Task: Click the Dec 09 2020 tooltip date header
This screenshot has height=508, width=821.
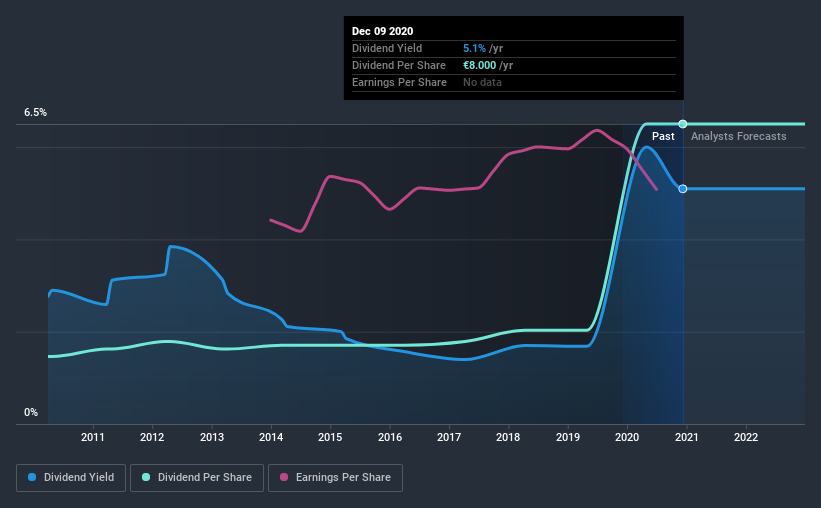Action: click(x=382, y=31)
